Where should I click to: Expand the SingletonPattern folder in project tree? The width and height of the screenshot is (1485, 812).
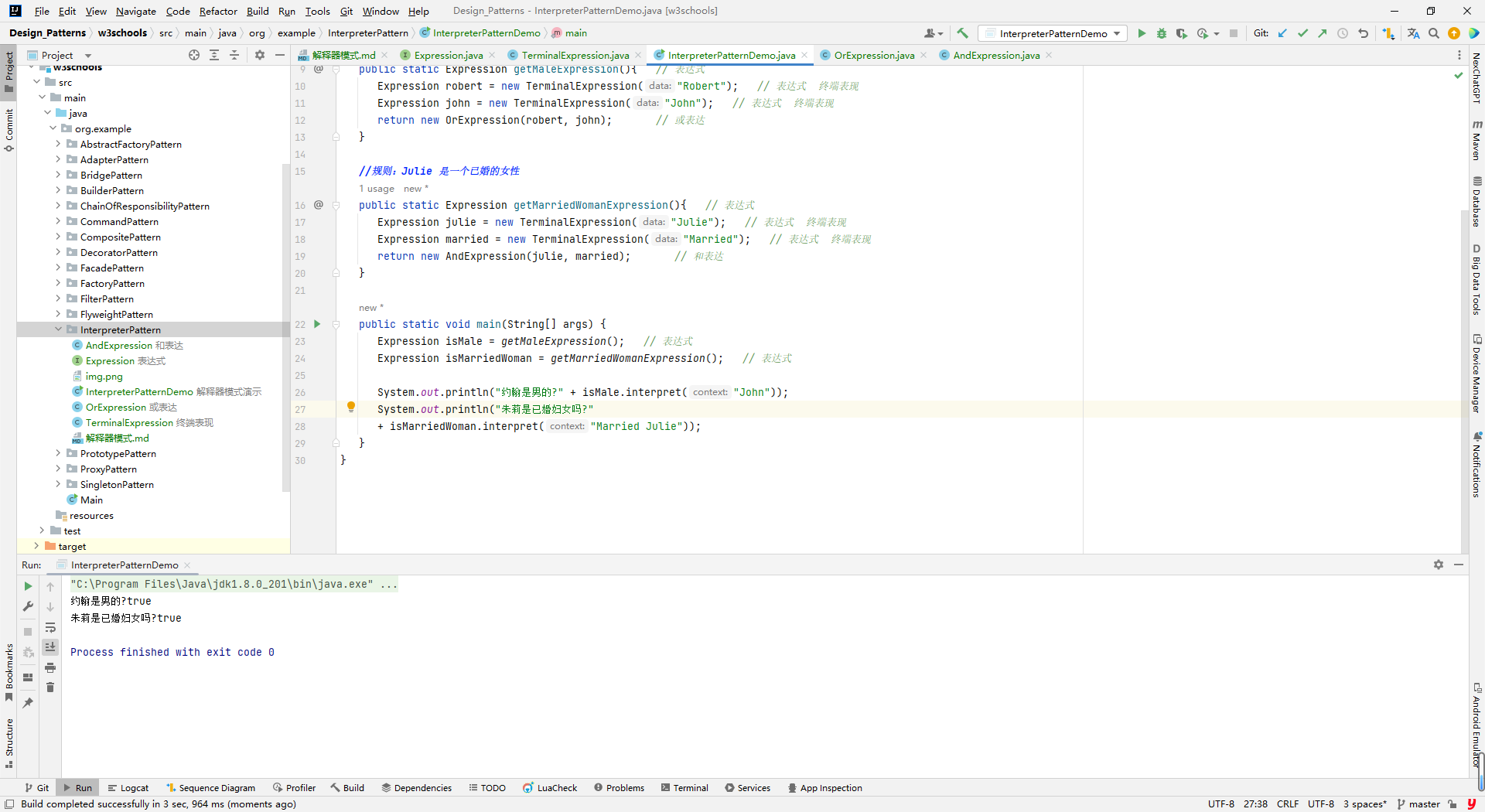click(58, 485)
